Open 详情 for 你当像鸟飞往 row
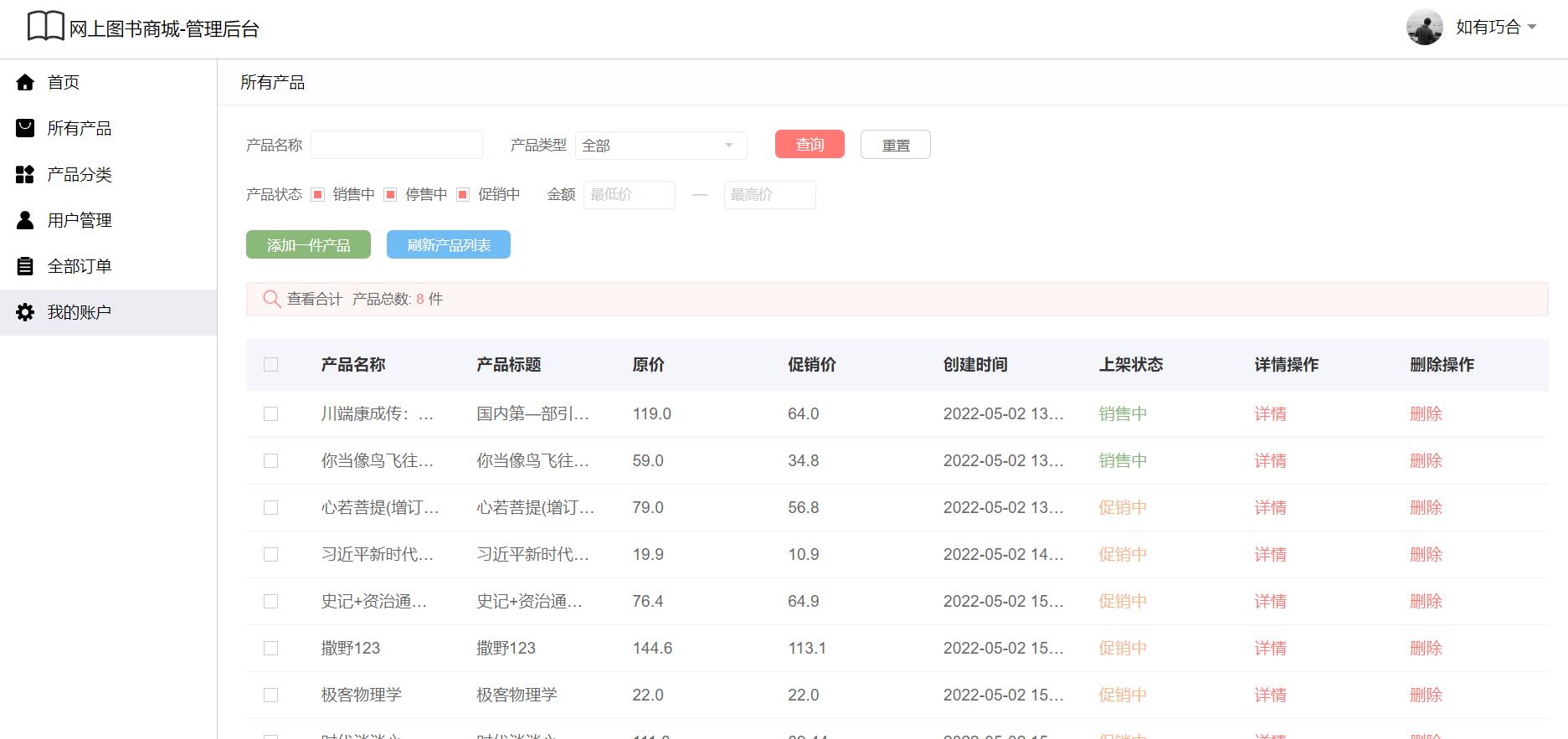 pyautogui.click(x=1270, y=460)
